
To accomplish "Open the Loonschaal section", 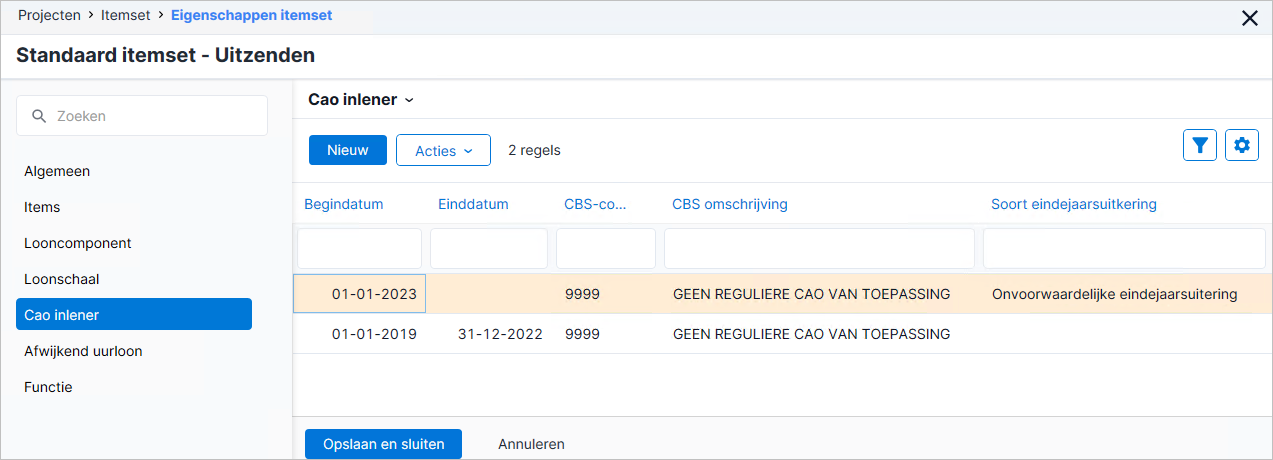I will pos(62,279).
